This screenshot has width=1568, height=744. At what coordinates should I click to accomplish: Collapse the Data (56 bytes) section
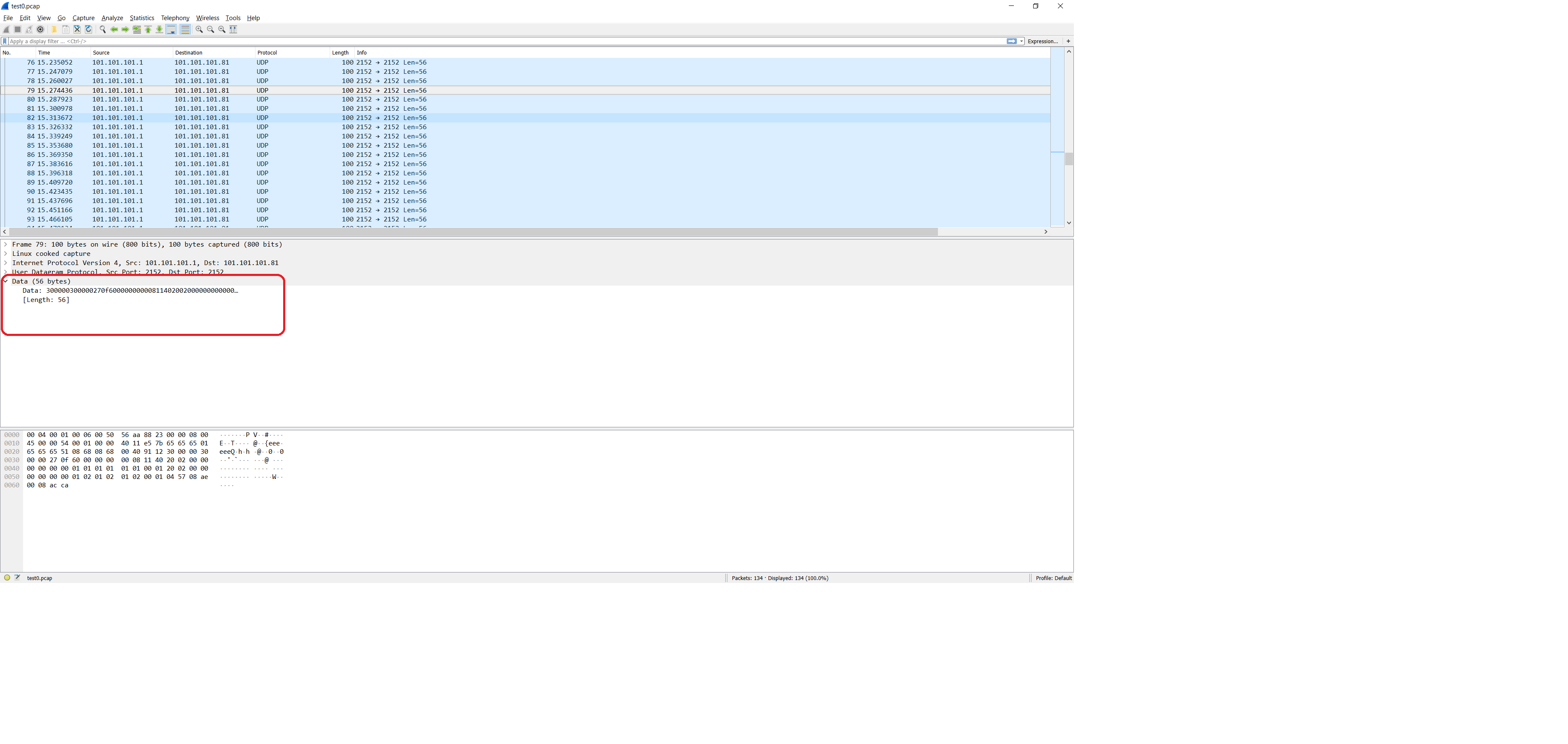(x=5, y=281)
